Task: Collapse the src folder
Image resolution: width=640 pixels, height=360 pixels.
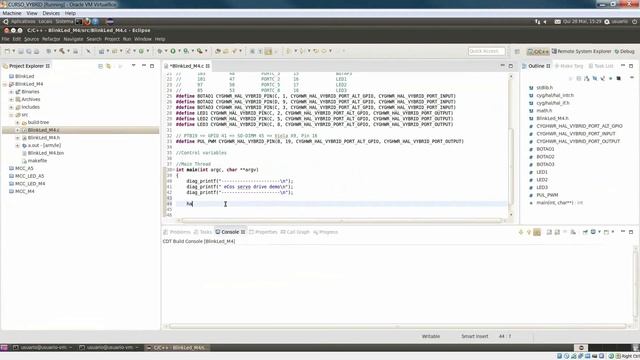Action: pos(11,115)
